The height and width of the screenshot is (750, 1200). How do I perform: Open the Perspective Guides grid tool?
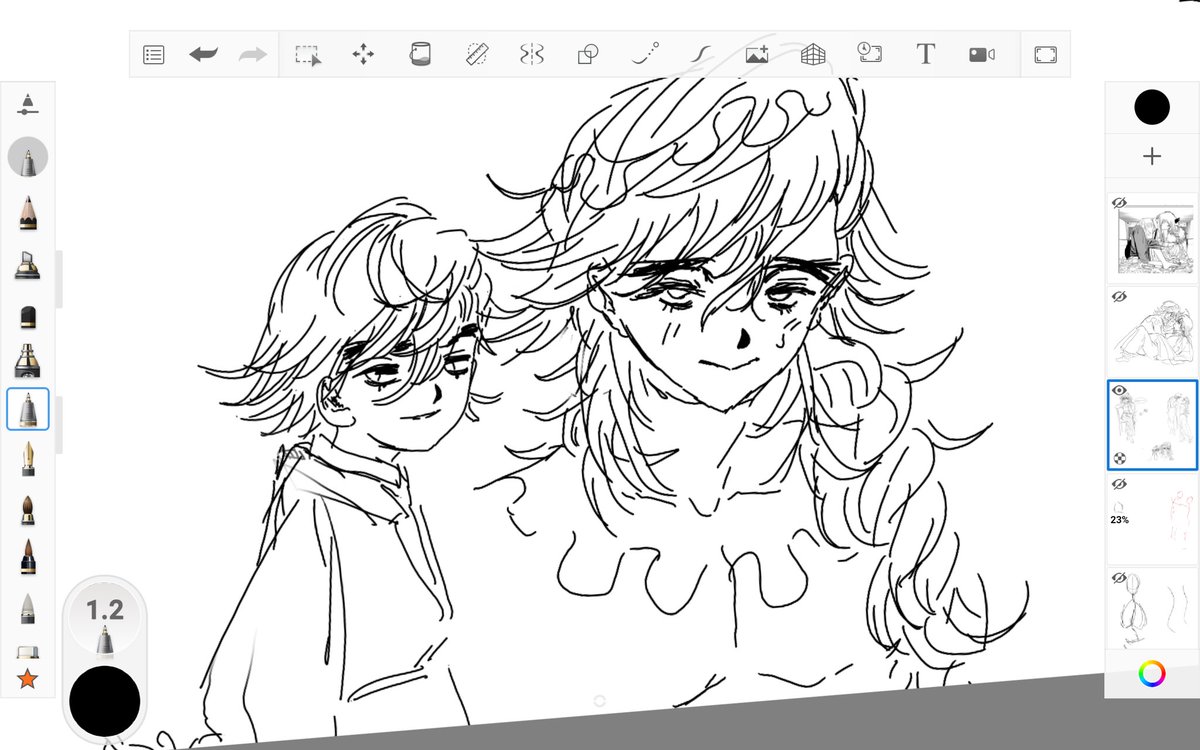click(813, 54)
